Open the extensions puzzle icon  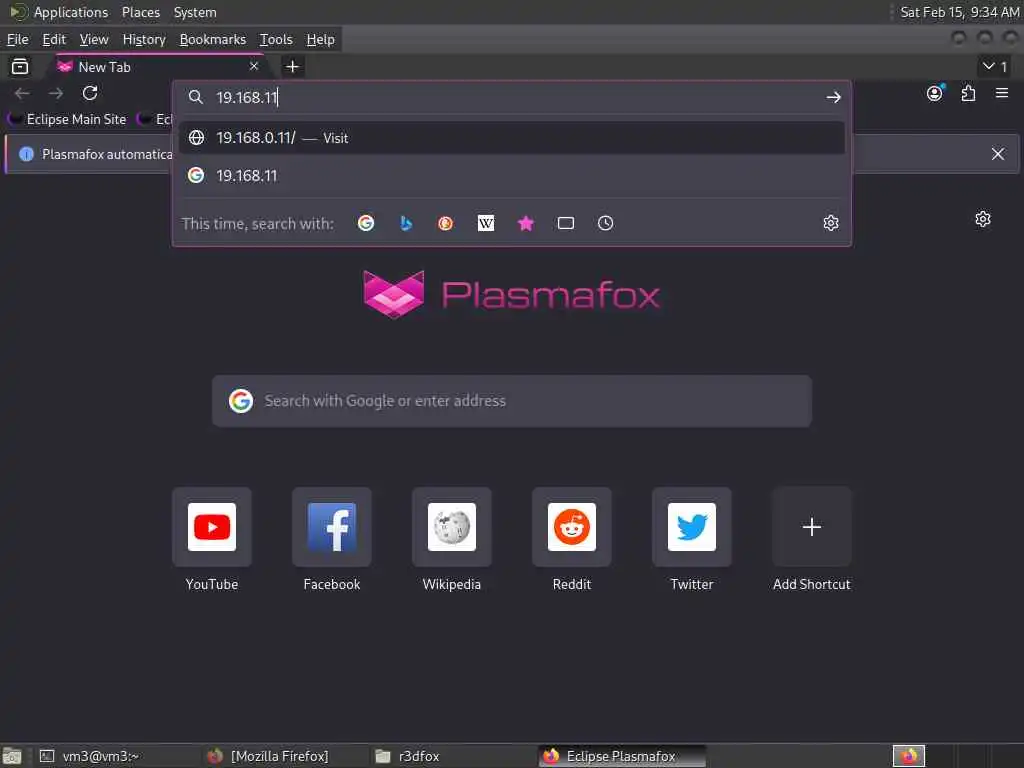(968, 93)
